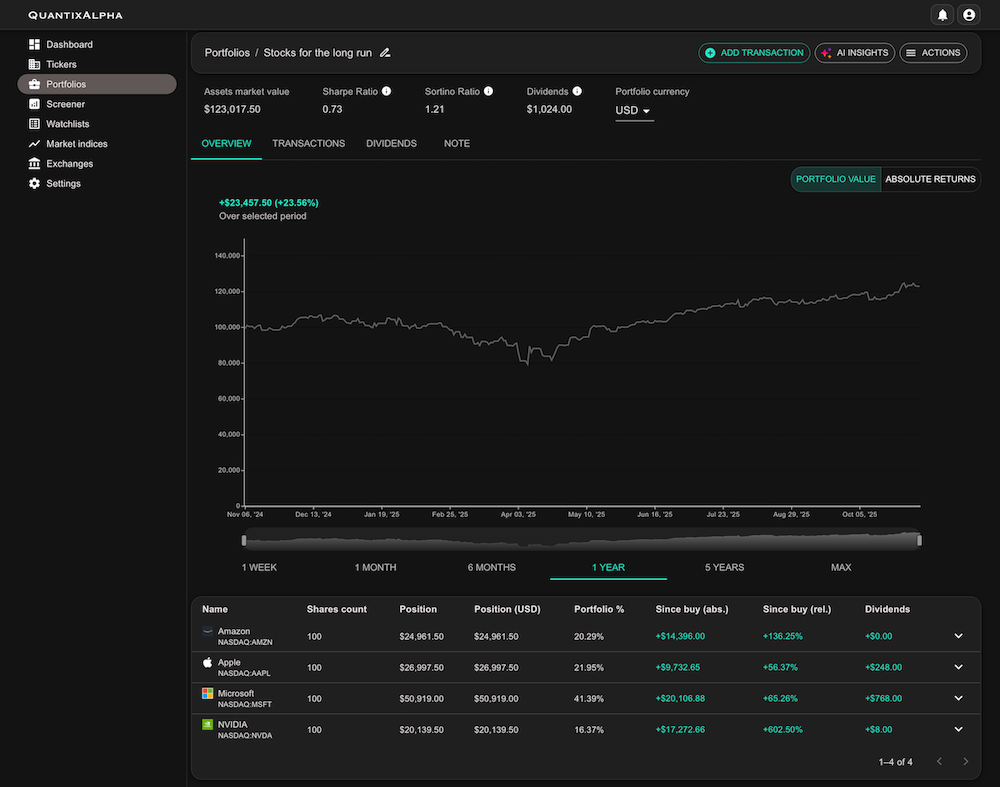Expand the NVIDIA holding details
Screen dimensions: 1000x787
pyautogui.click(x=958, y=729)
